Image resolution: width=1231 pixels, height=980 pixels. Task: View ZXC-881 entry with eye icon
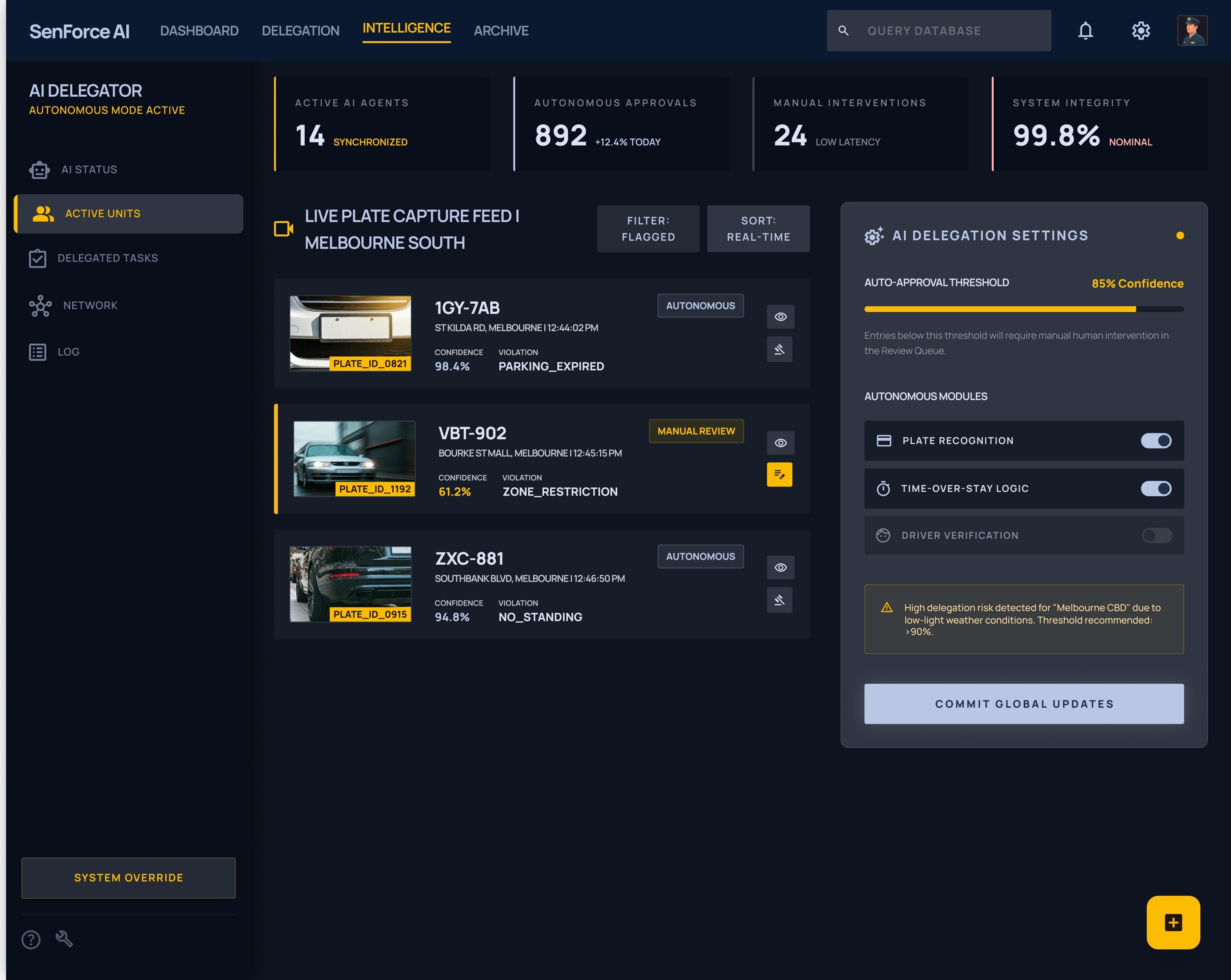coord(781,568)
